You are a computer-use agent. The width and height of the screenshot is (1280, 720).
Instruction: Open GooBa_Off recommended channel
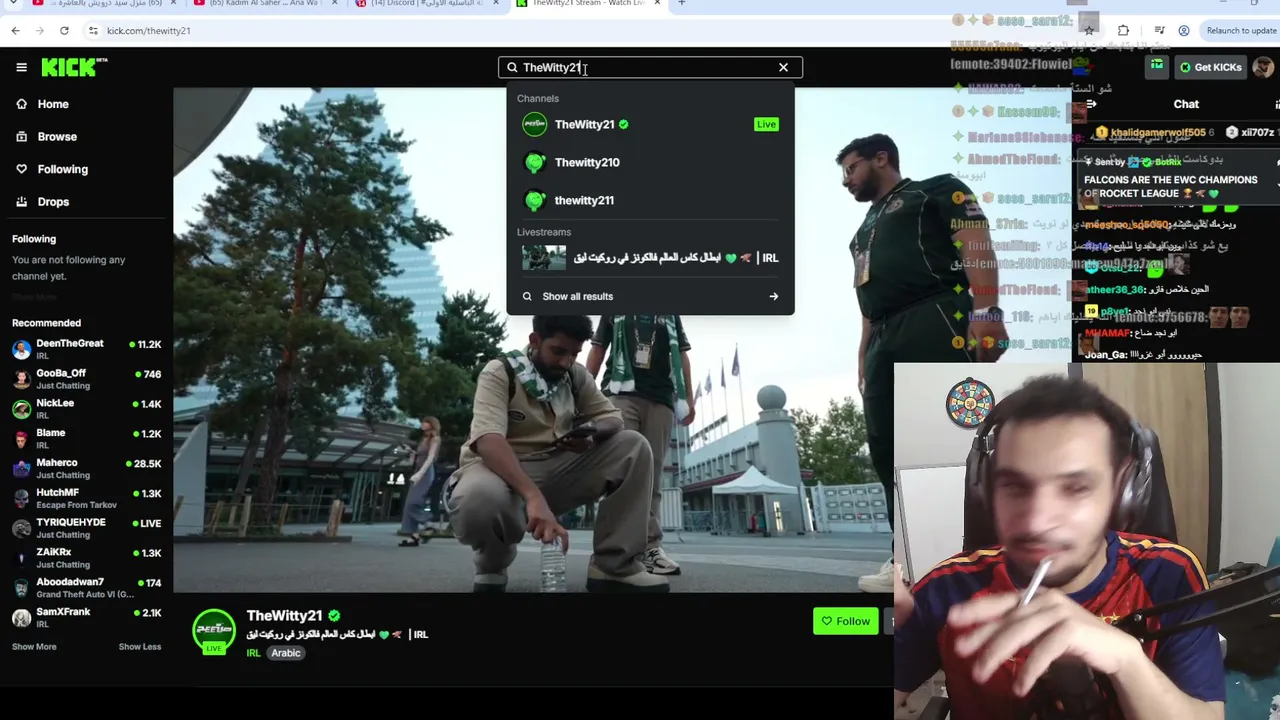coord(87,379)
